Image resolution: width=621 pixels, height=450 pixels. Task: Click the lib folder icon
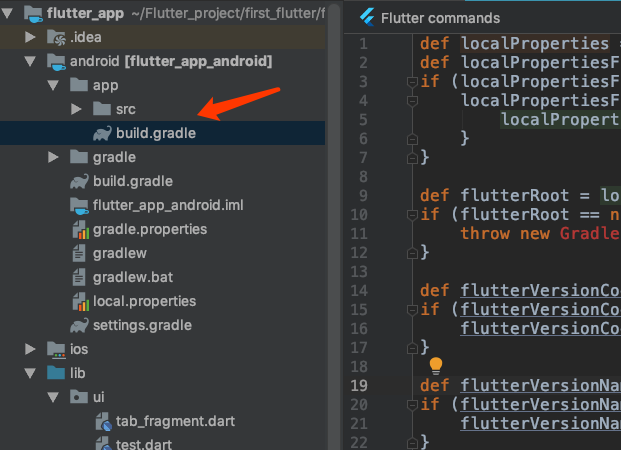tap(56, 373)
